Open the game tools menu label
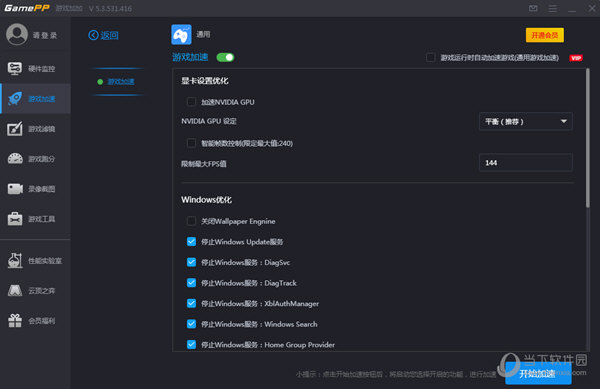This screenshot has height=389, width=600. point(42,219)
